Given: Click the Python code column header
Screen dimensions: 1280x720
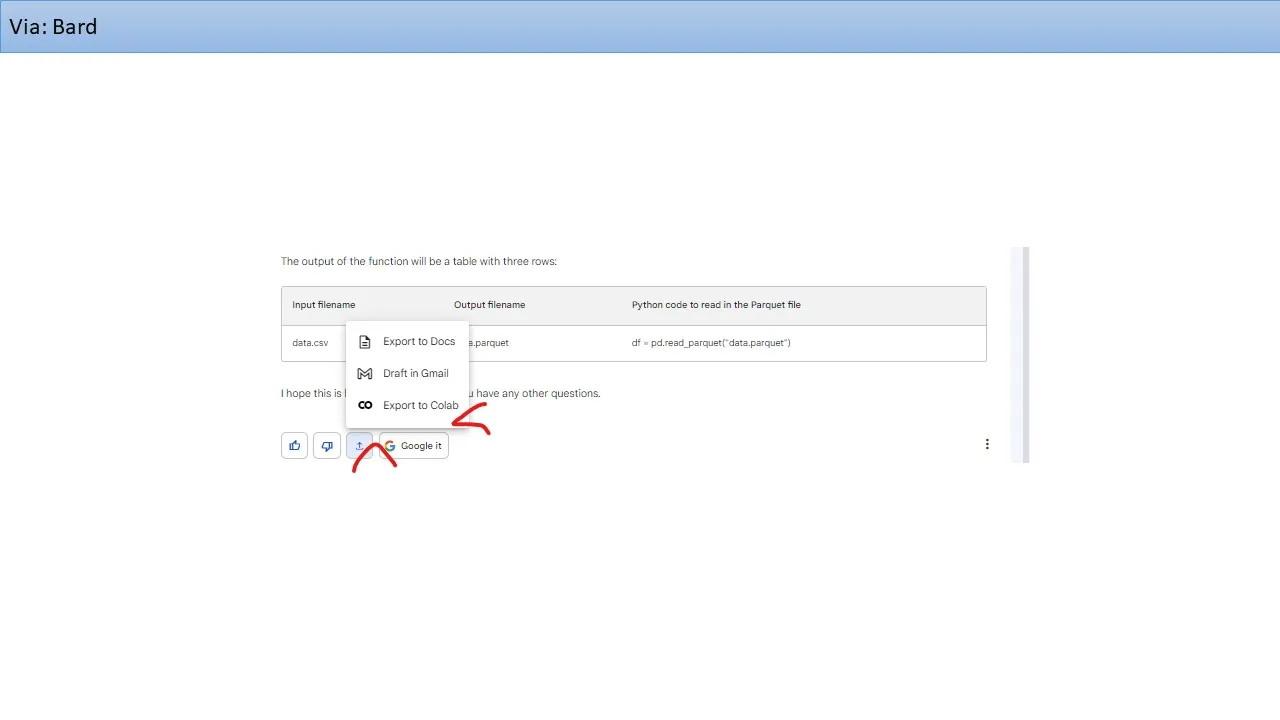Looking at the screenshot, I should coord(716,305).
